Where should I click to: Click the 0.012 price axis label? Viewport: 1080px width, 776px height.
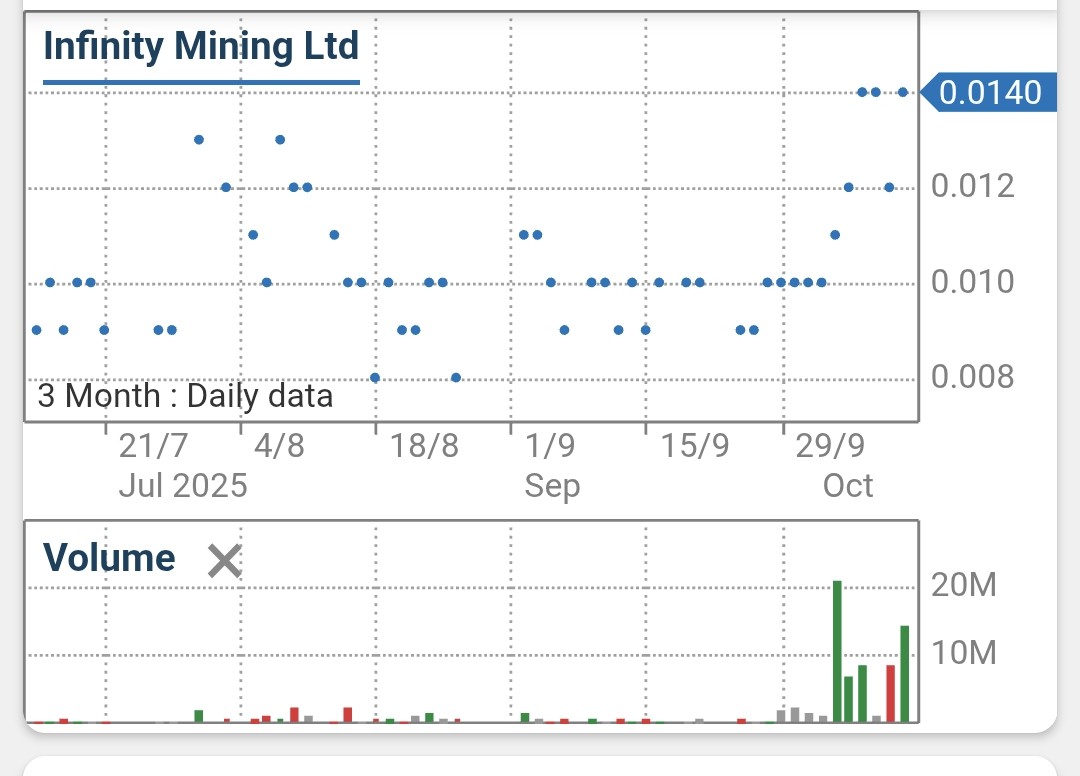point(972,186)
